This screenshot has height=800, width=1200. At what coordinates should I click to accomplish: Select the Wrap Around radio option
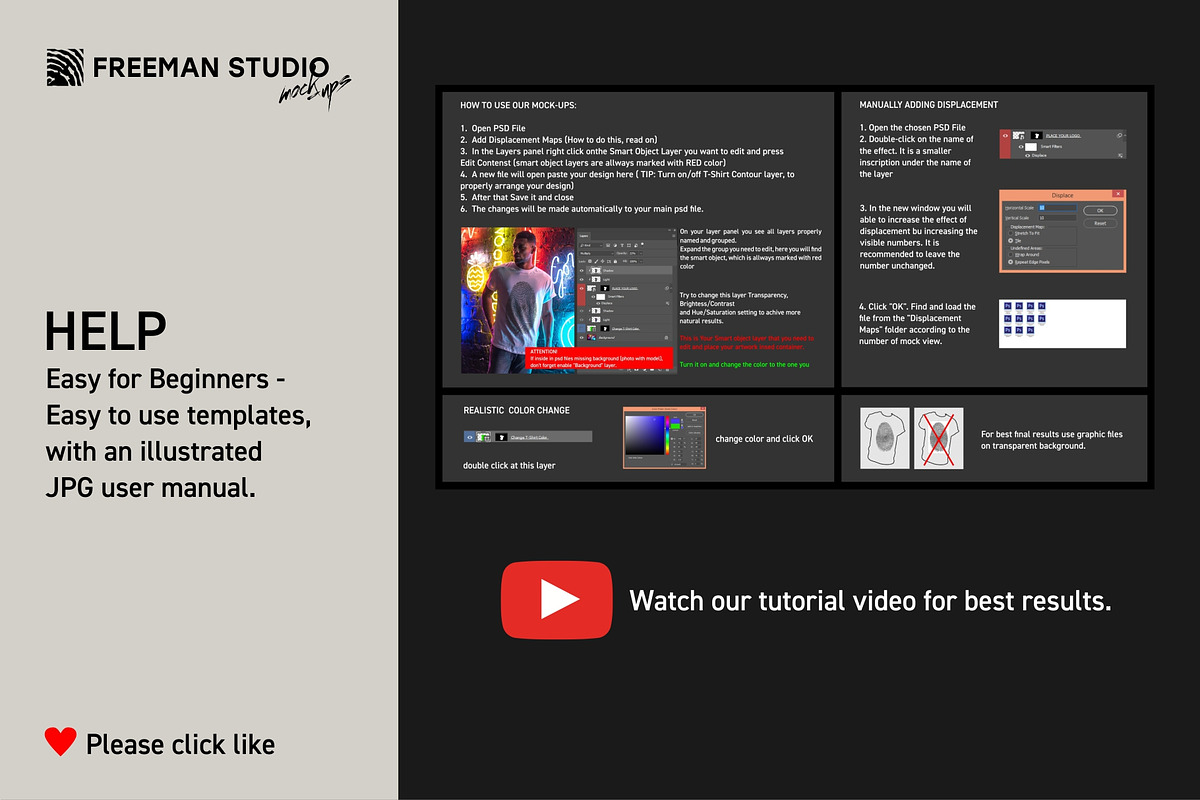(1011, 254)
